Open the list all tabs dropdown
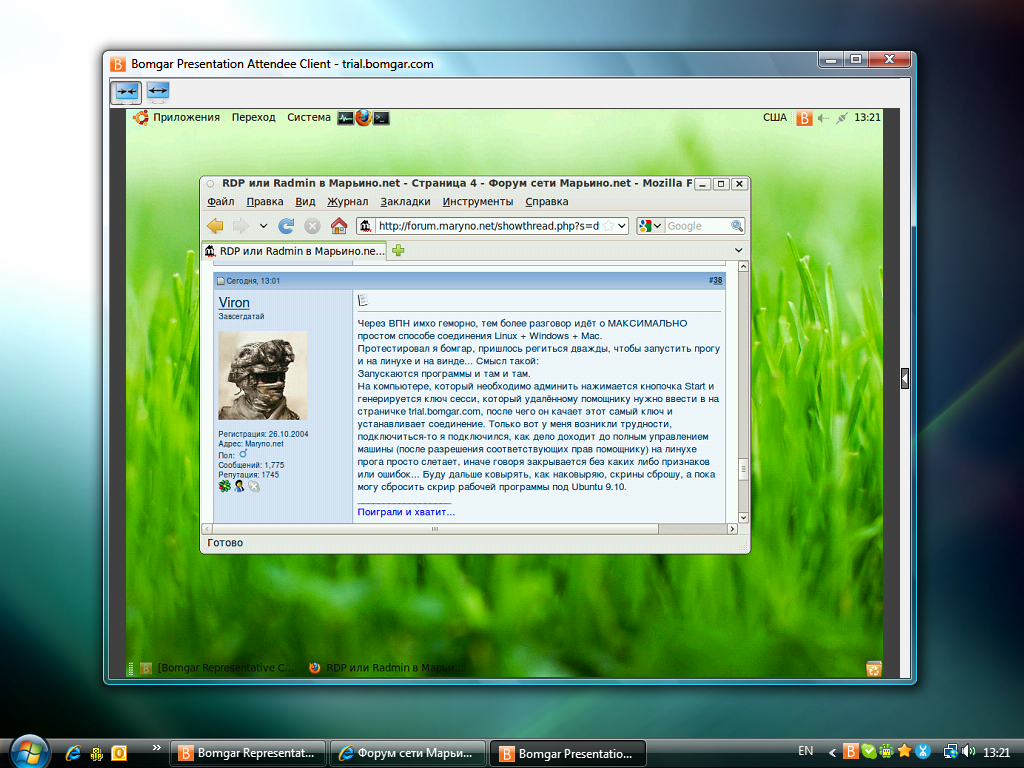Viewport: 1024px width, 768px height. pyautogui.click(x=738, y=250)
